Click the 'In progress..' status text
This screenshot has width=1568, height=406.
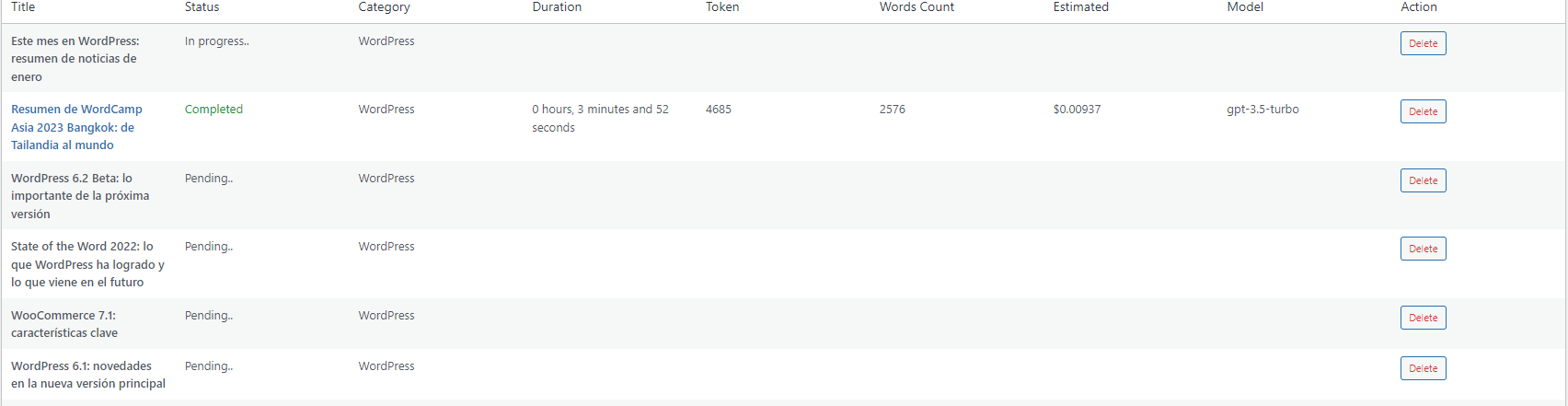(216, 41)
